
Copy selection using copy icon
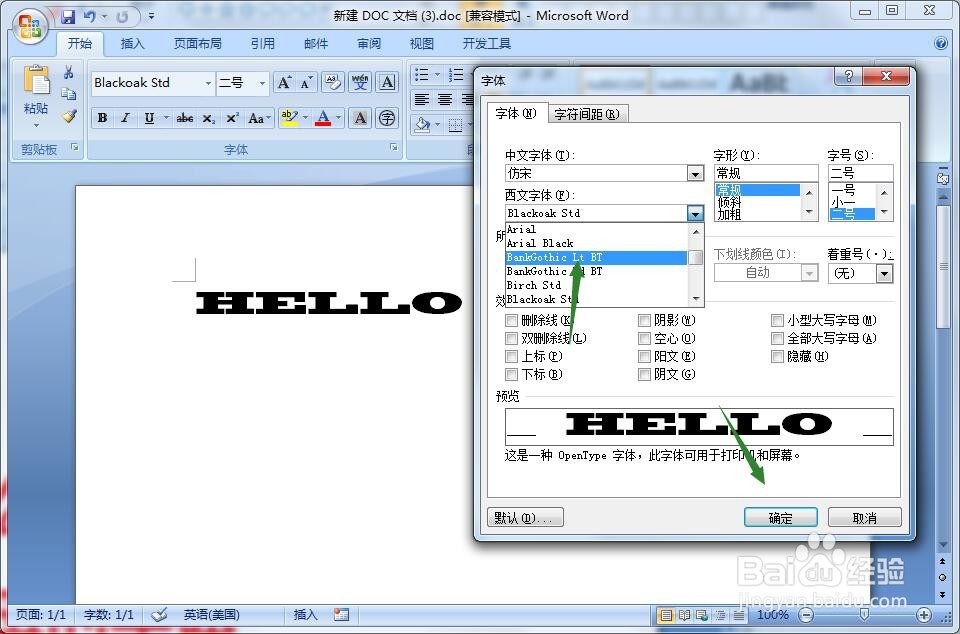point(69,94)
